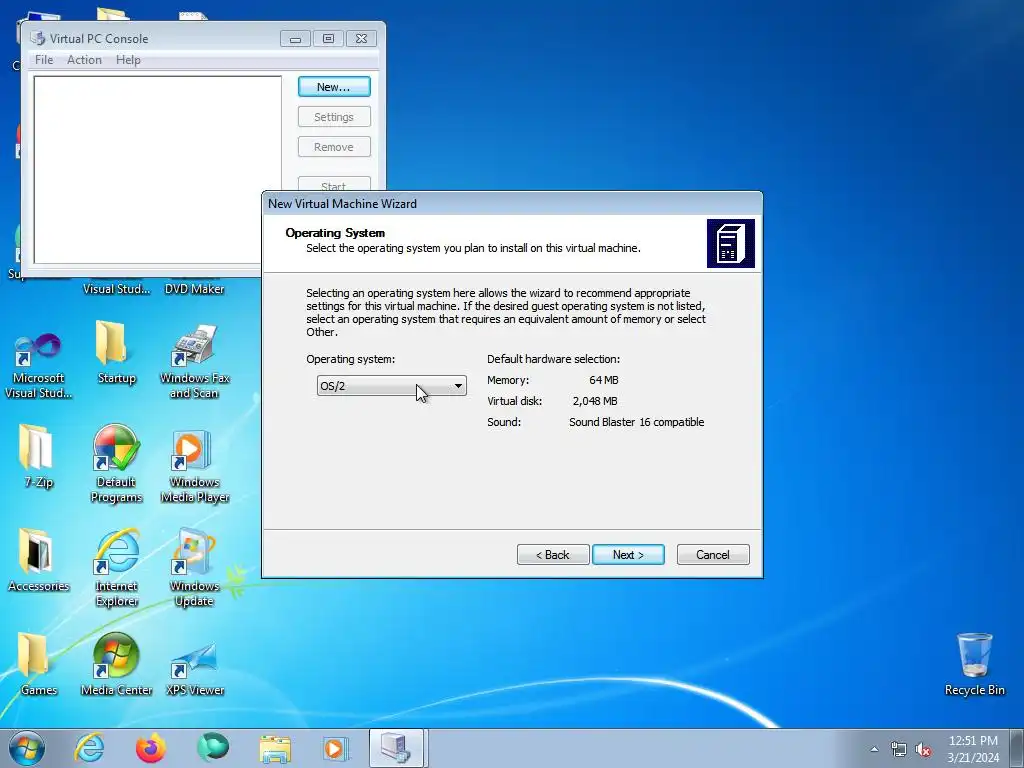
Task: Open the Action menu in Virtual PC Console
Action: point(84,59)
